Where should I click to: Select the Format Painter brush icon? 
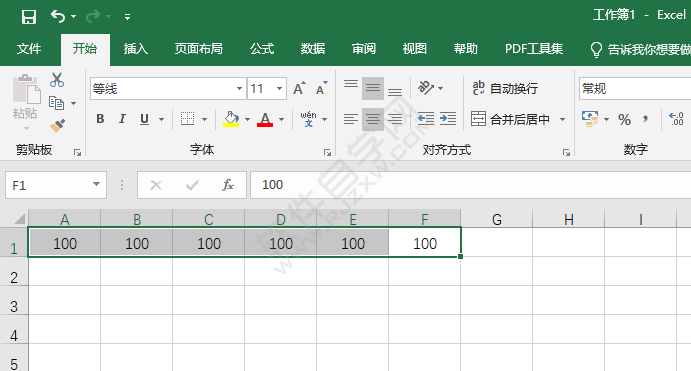click(x=57, y=126)
